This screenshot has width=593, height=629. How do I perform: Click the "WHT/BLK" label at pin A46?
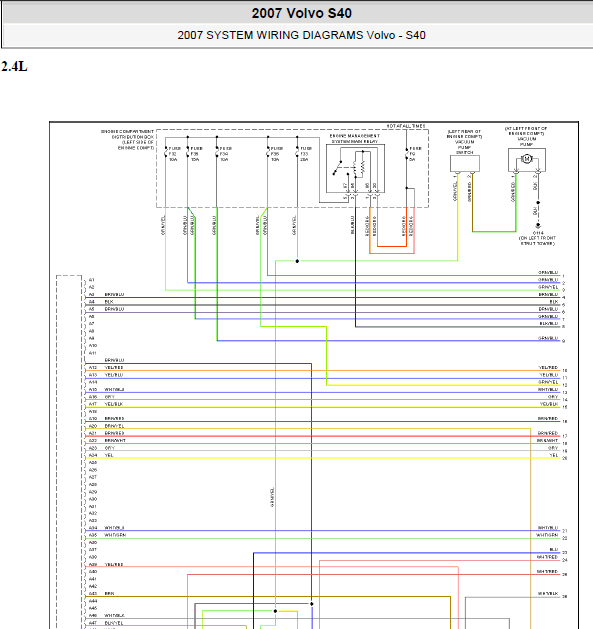click(114, 615)
